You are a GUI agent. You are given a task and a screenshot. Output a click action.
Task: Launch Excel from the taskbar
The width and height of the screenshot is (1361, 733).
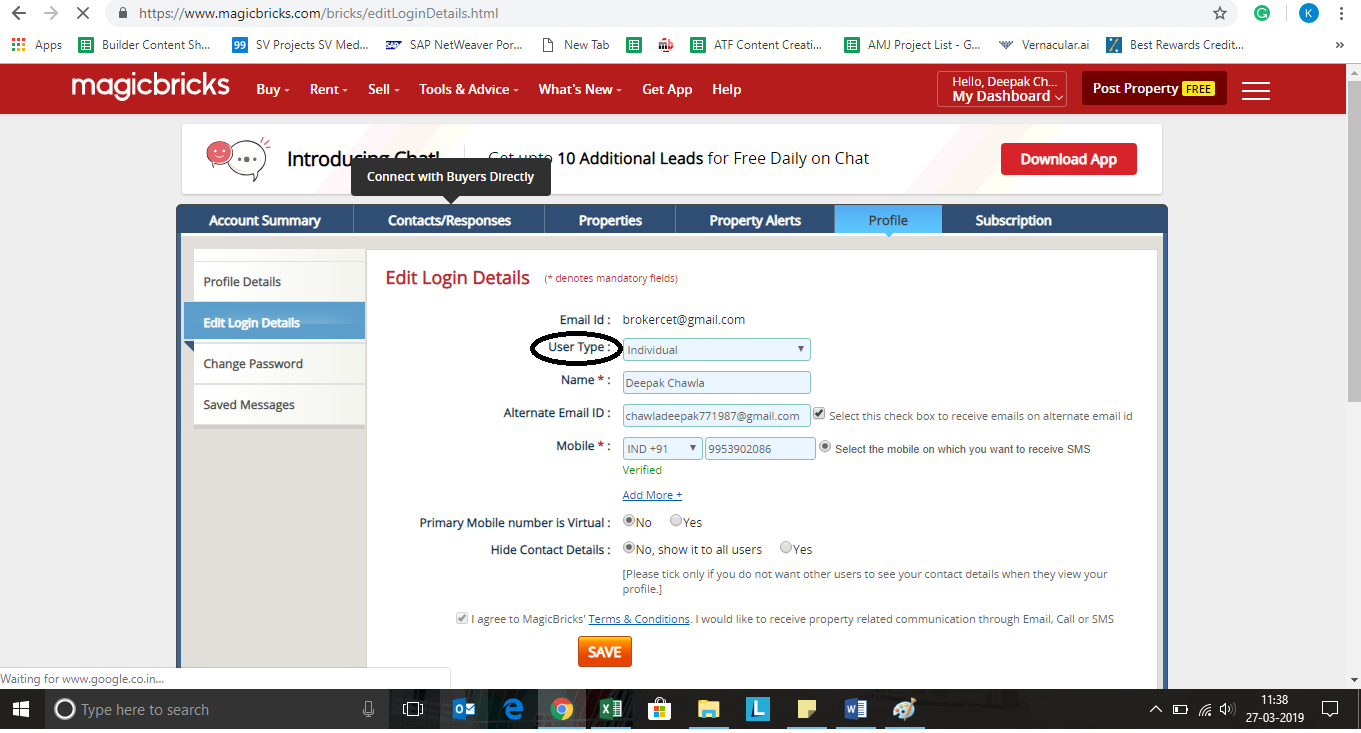point(610,709)
